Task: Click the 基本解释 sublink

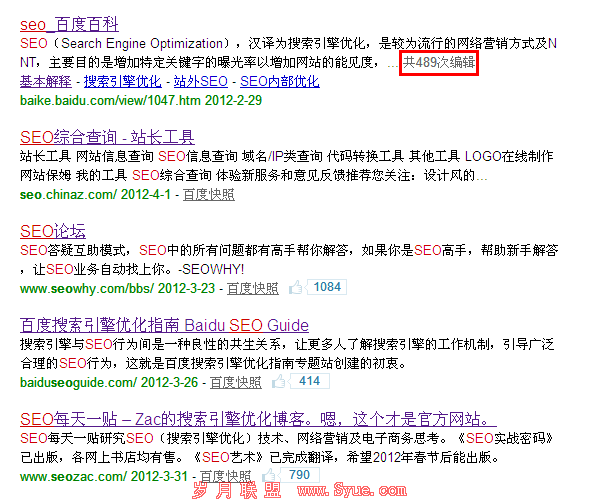Action: pos(46,81)
